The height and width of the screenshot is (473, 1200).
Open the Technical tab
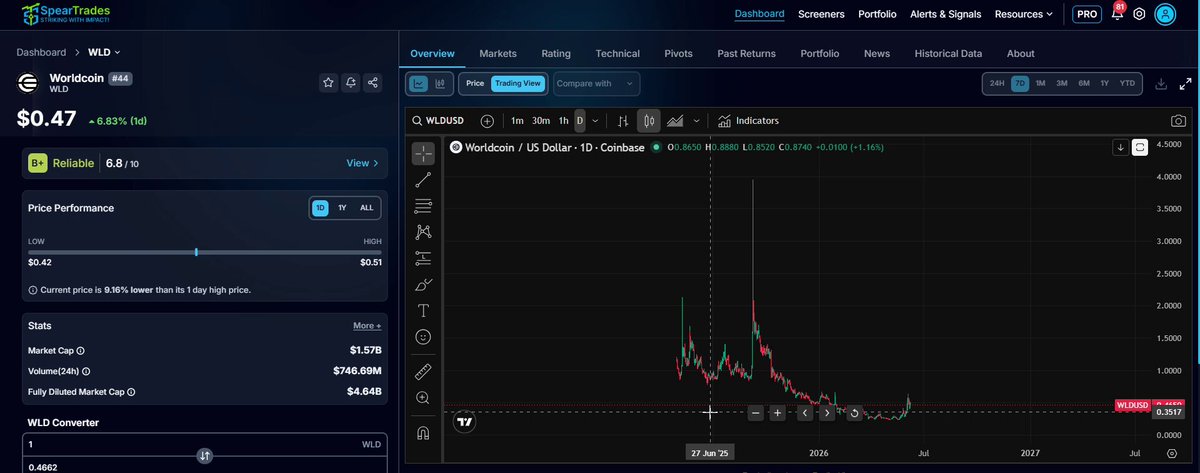click(617, 53)
